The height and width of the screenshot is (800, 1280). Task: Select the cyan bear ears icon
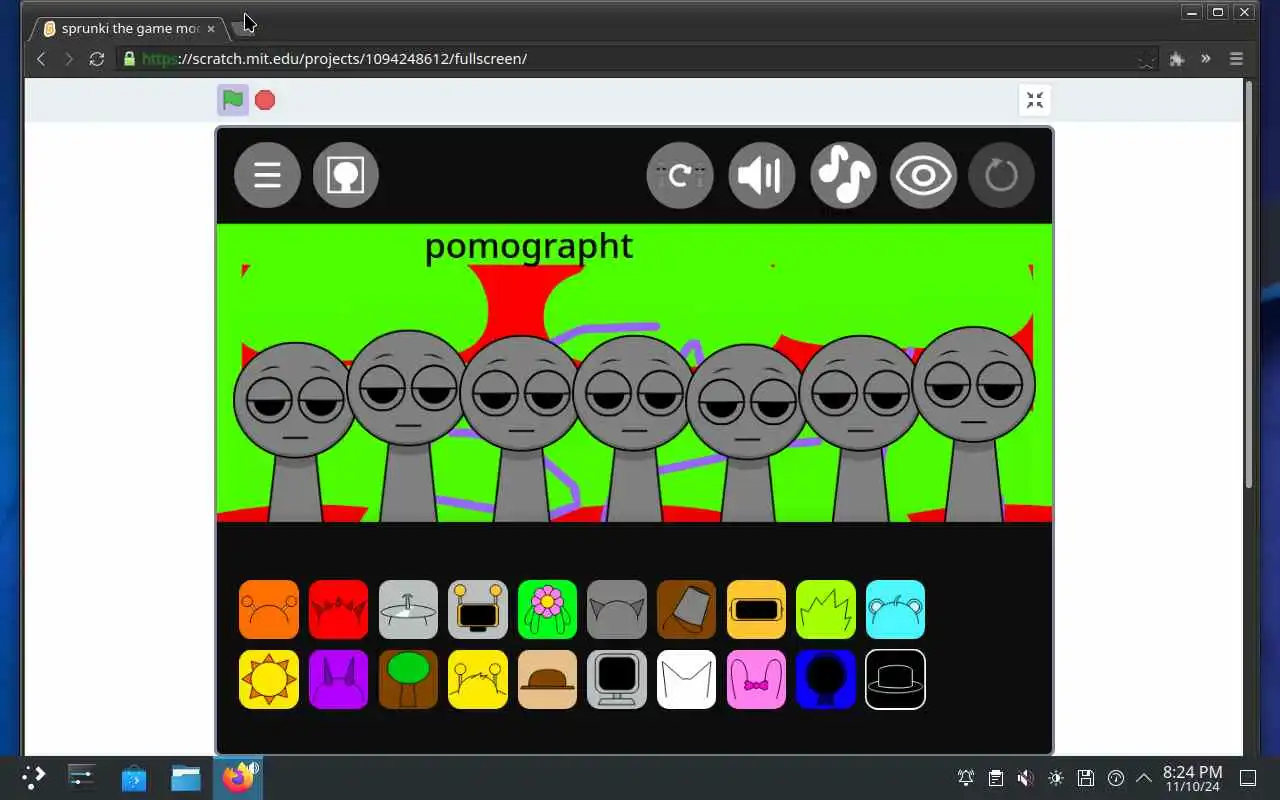tap(895, 609)
